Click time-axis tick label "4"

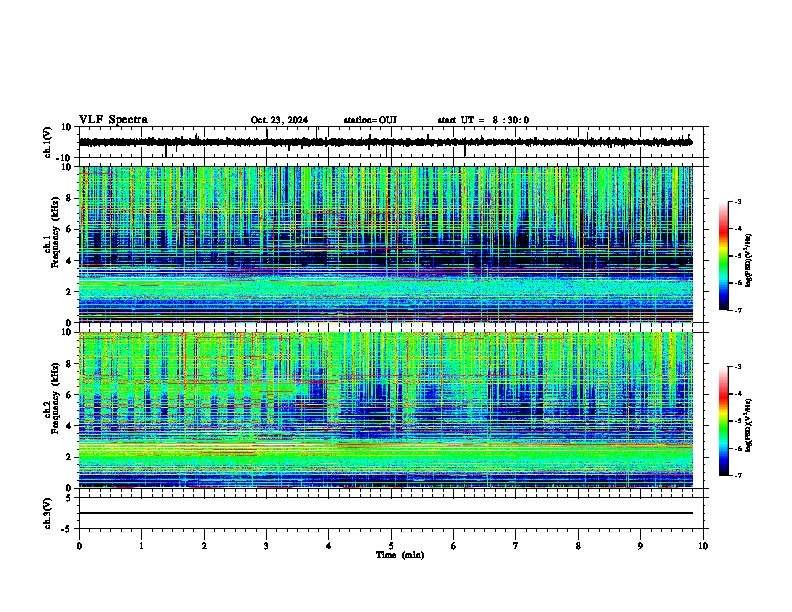(329, 546)
